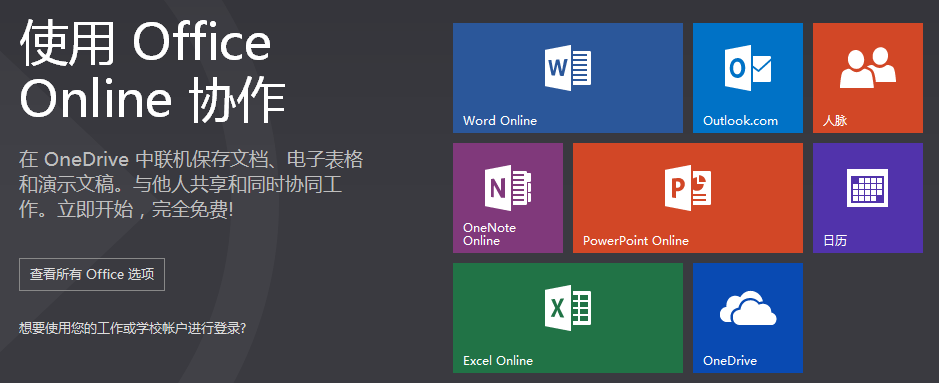Click 查看所有 Office 选项 button
Screen dimensions: 939x383
pos(92,275)
